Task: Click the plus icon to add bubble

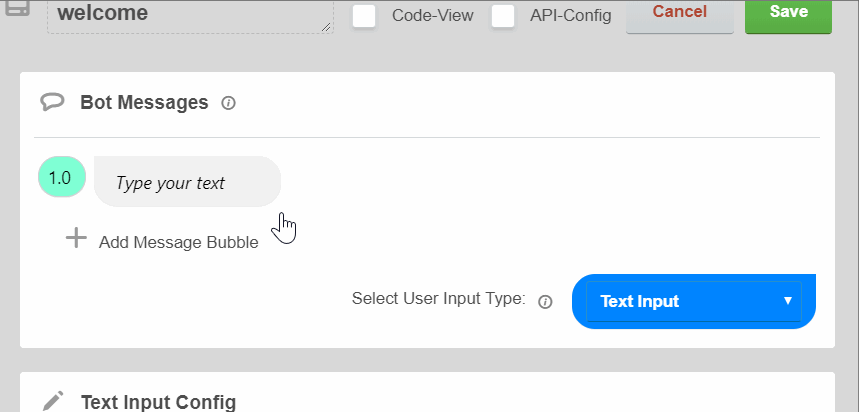Action: point(76,238)
